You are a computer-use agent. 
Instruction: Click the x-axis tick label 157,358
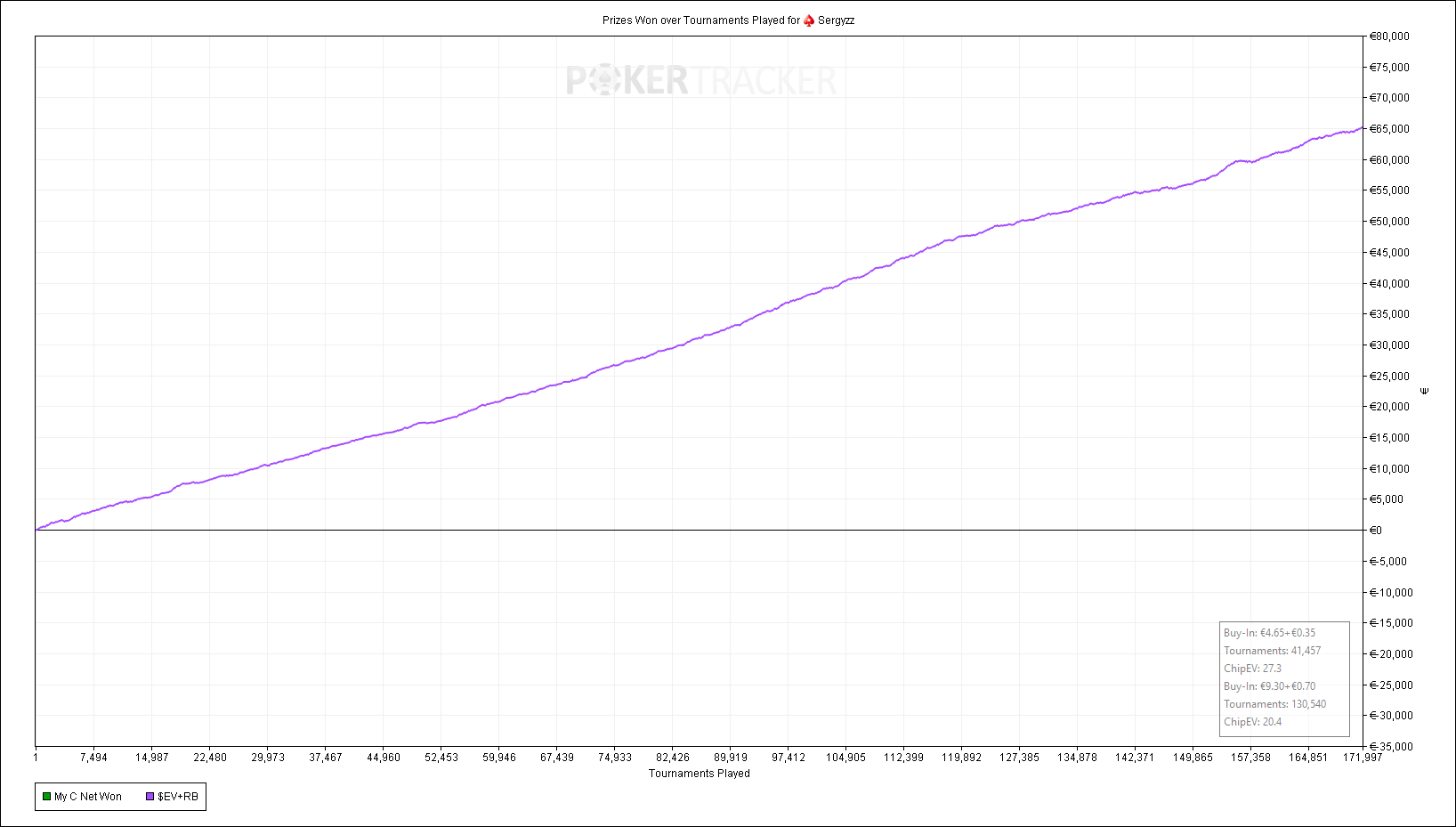1250,758
